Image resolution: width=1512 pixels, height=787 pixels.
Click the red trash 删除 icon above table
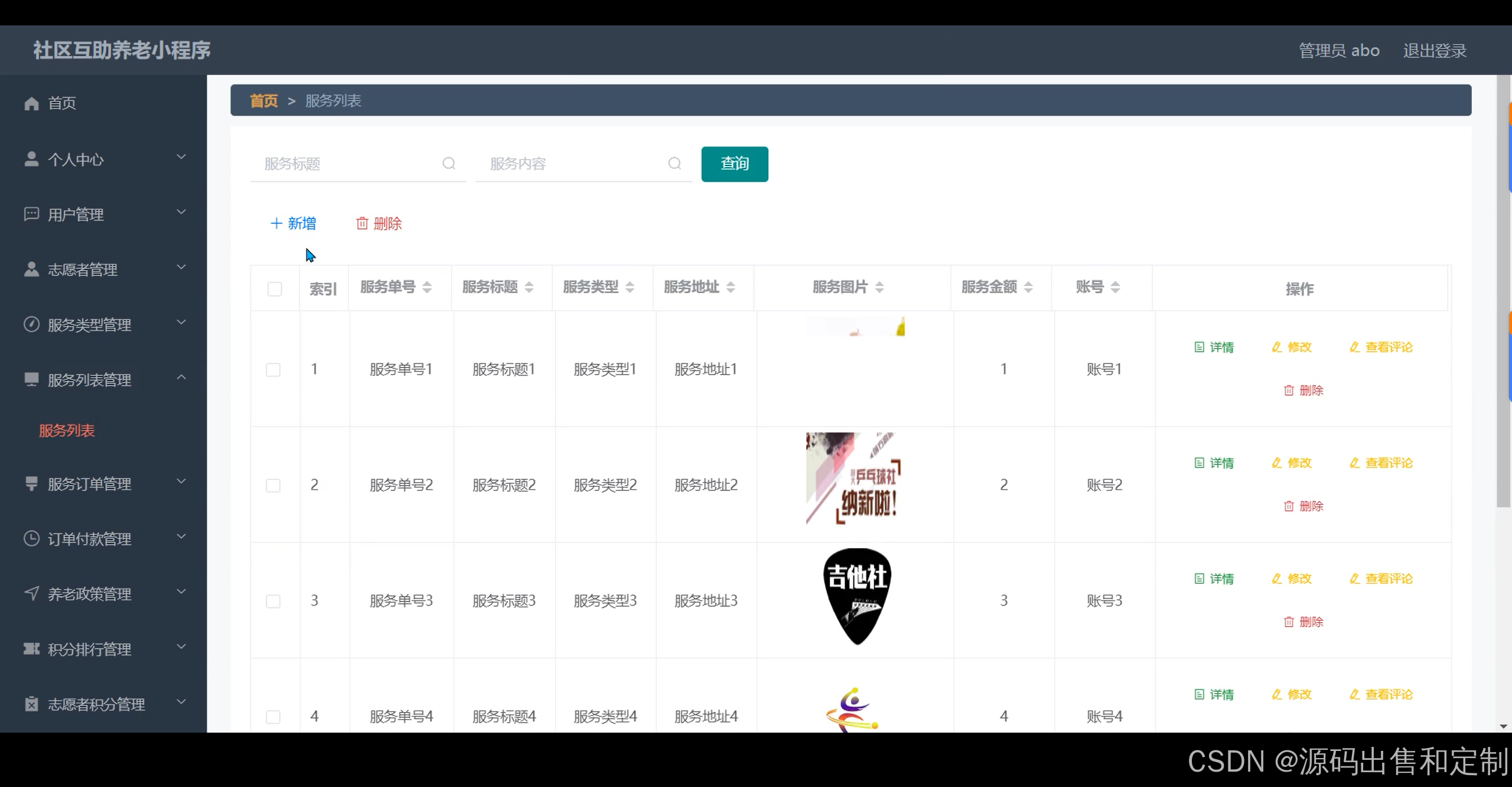tap(362, 223)
